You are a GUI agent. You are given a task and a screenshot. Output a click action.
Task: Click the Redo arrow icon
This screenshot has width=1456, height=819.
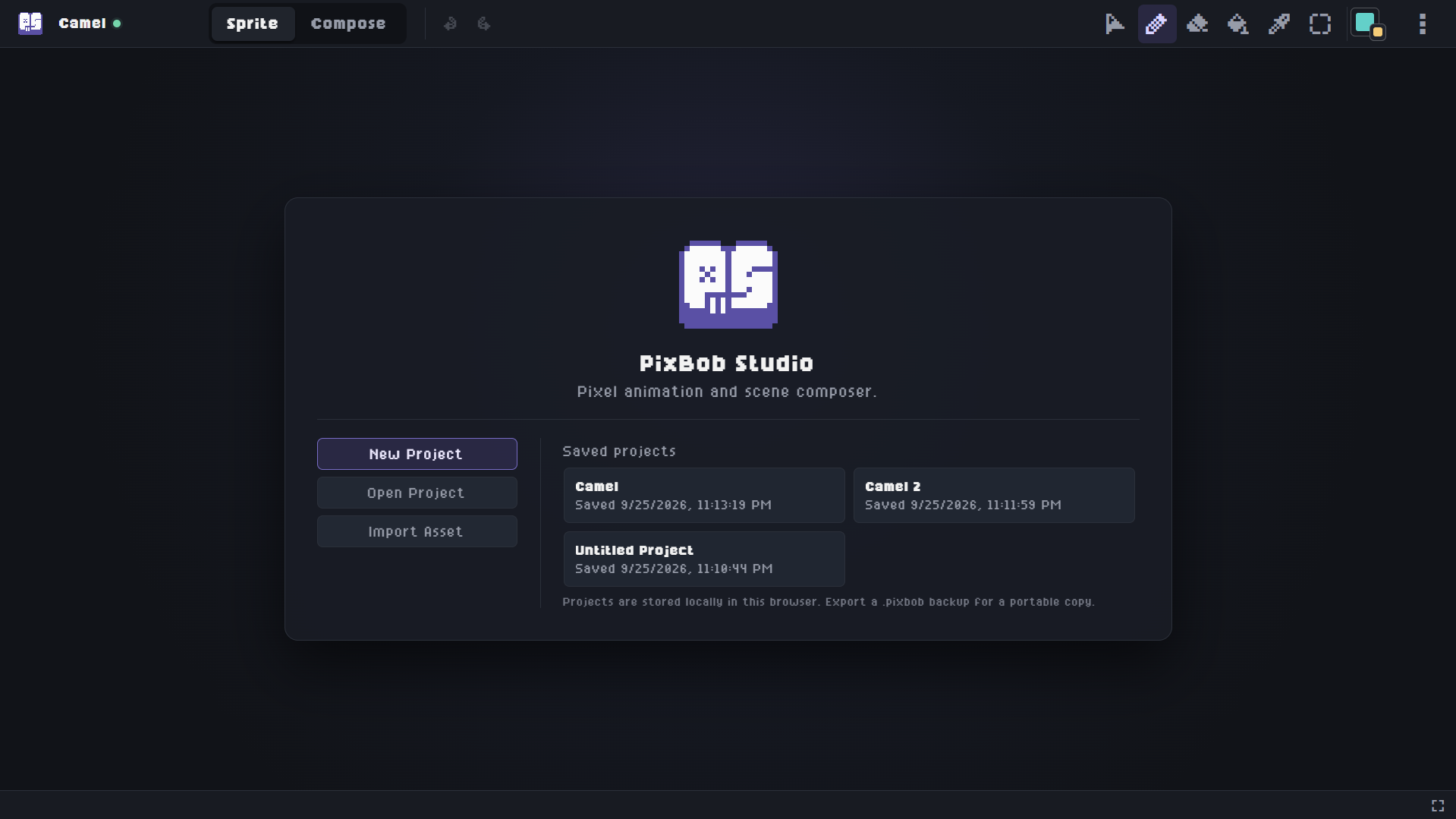click(x=483, y=24)
